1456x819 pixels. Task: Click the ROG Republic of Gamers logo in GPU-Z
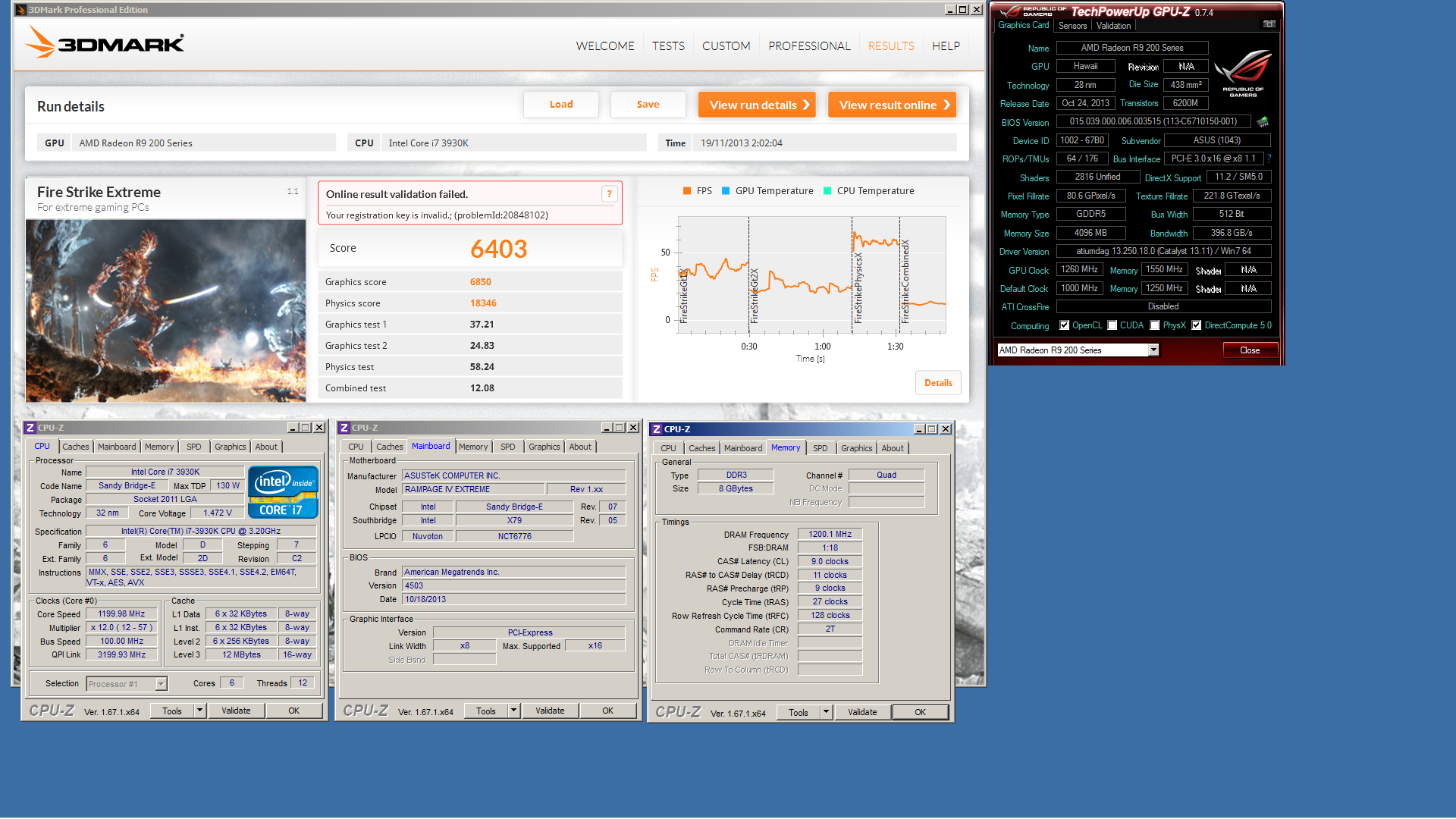click(x=1243, y=73)
